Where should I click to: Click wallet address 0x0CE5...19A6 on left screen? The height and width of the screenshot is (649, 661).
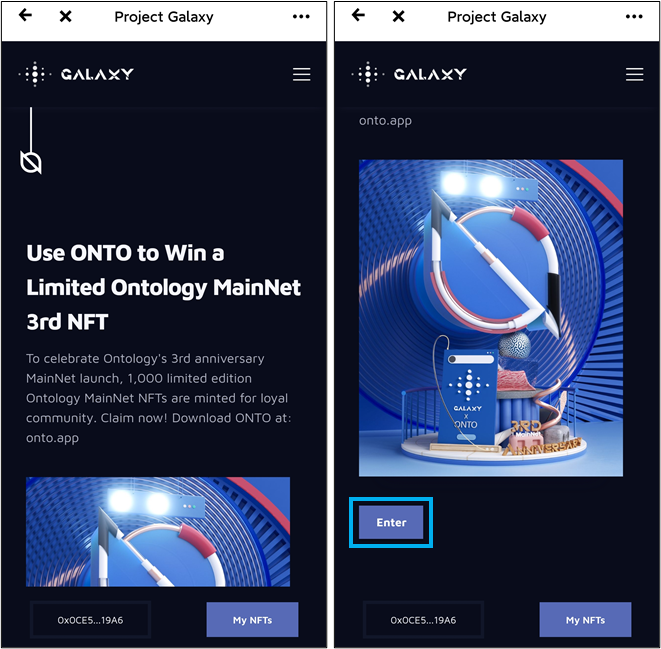(90, 620)
